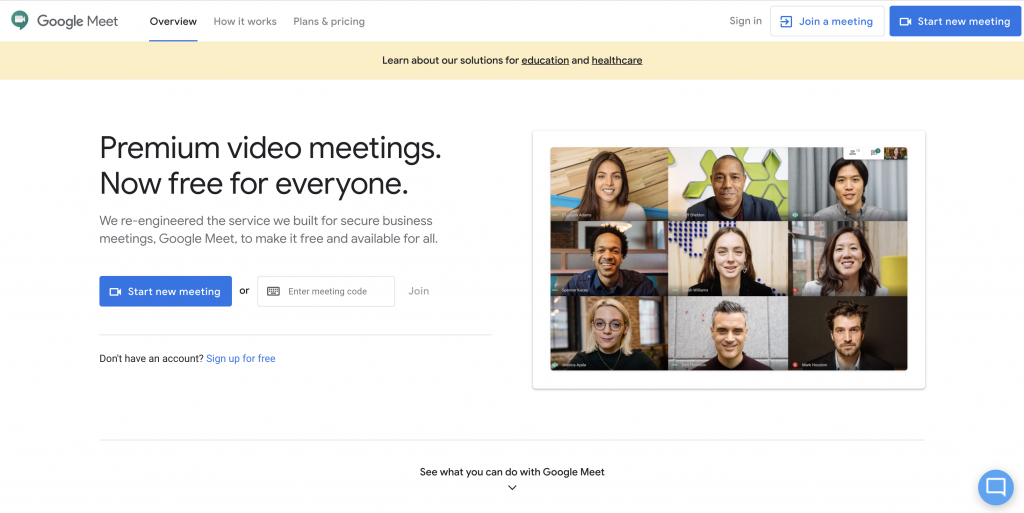This screenshot has width=1024, height=513.
Task: Click the header Join a meeting button
Action: (x=827, y=22)
